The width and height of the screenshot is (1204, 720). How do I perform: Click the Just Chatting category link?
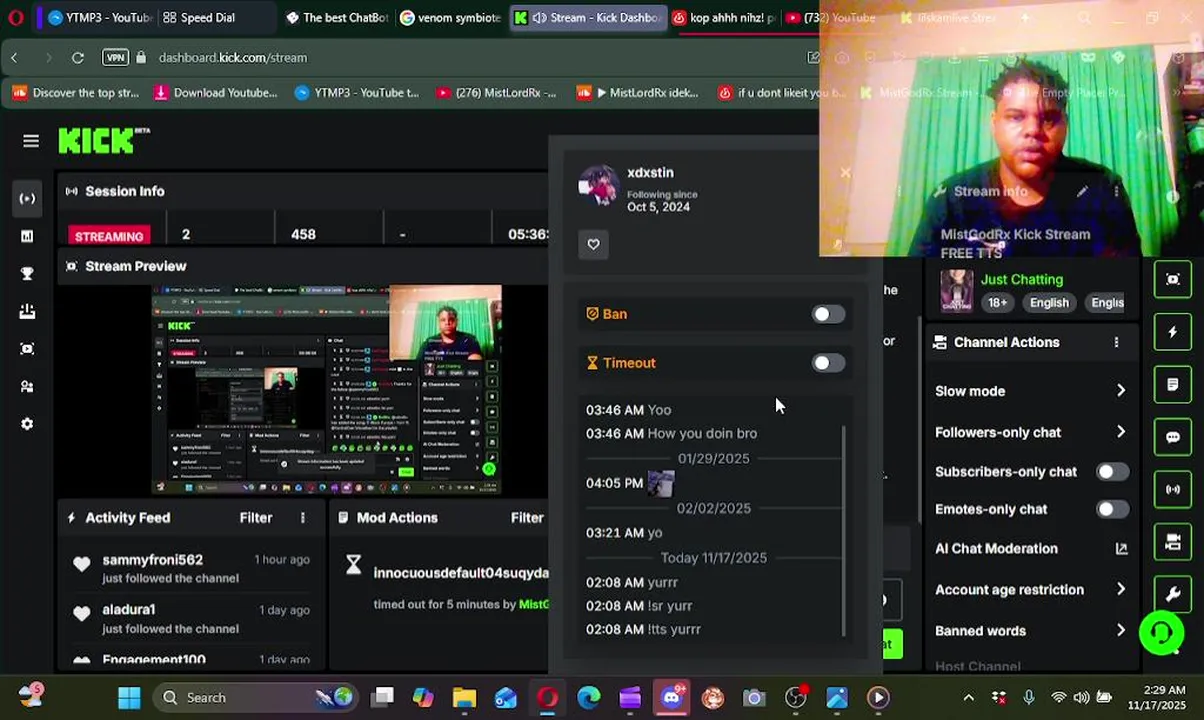click(x=1021, y=280)
